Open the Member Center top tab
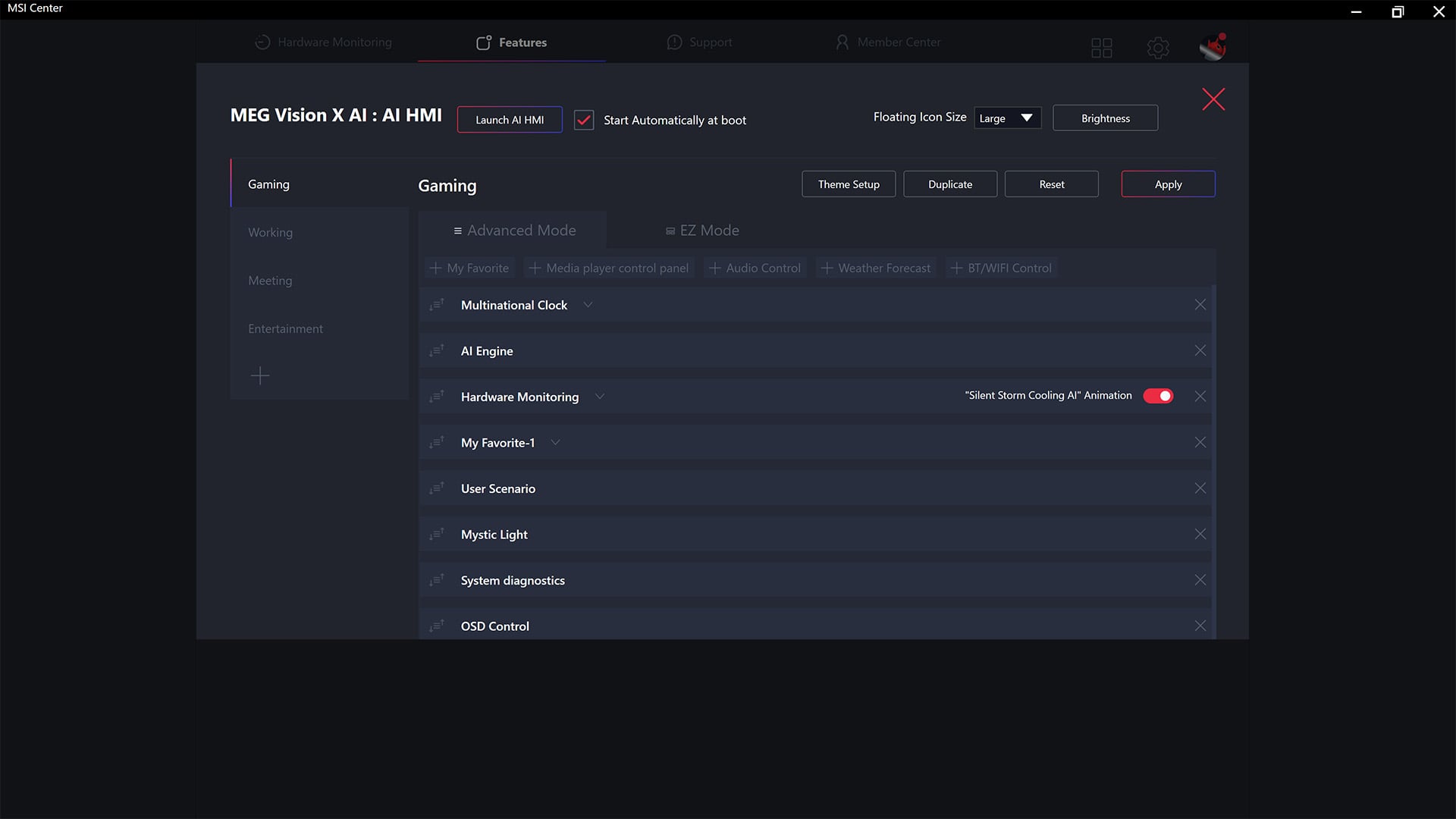 (x=887, y=42)
